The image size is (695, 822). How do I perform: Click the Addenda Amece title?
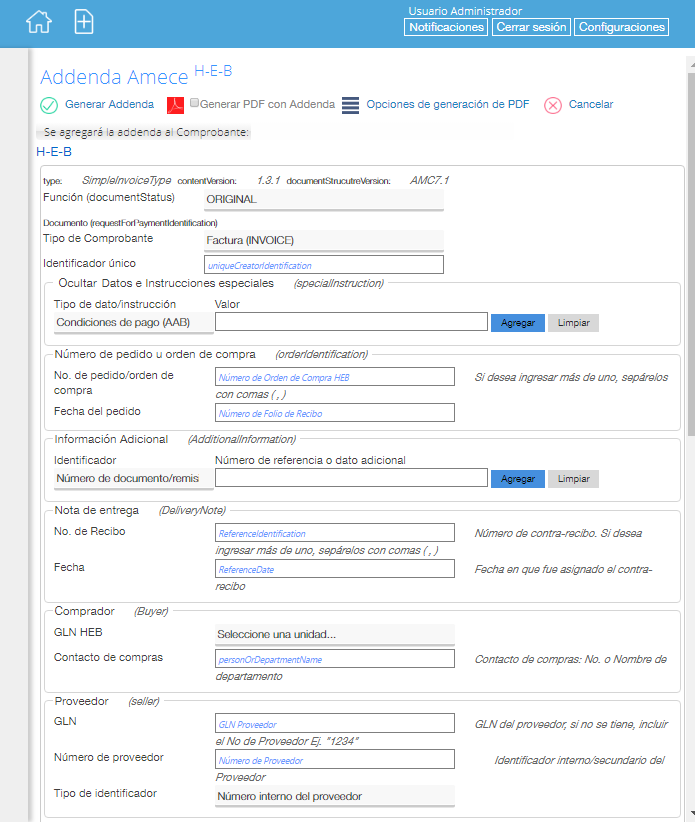tap(114, 77)
